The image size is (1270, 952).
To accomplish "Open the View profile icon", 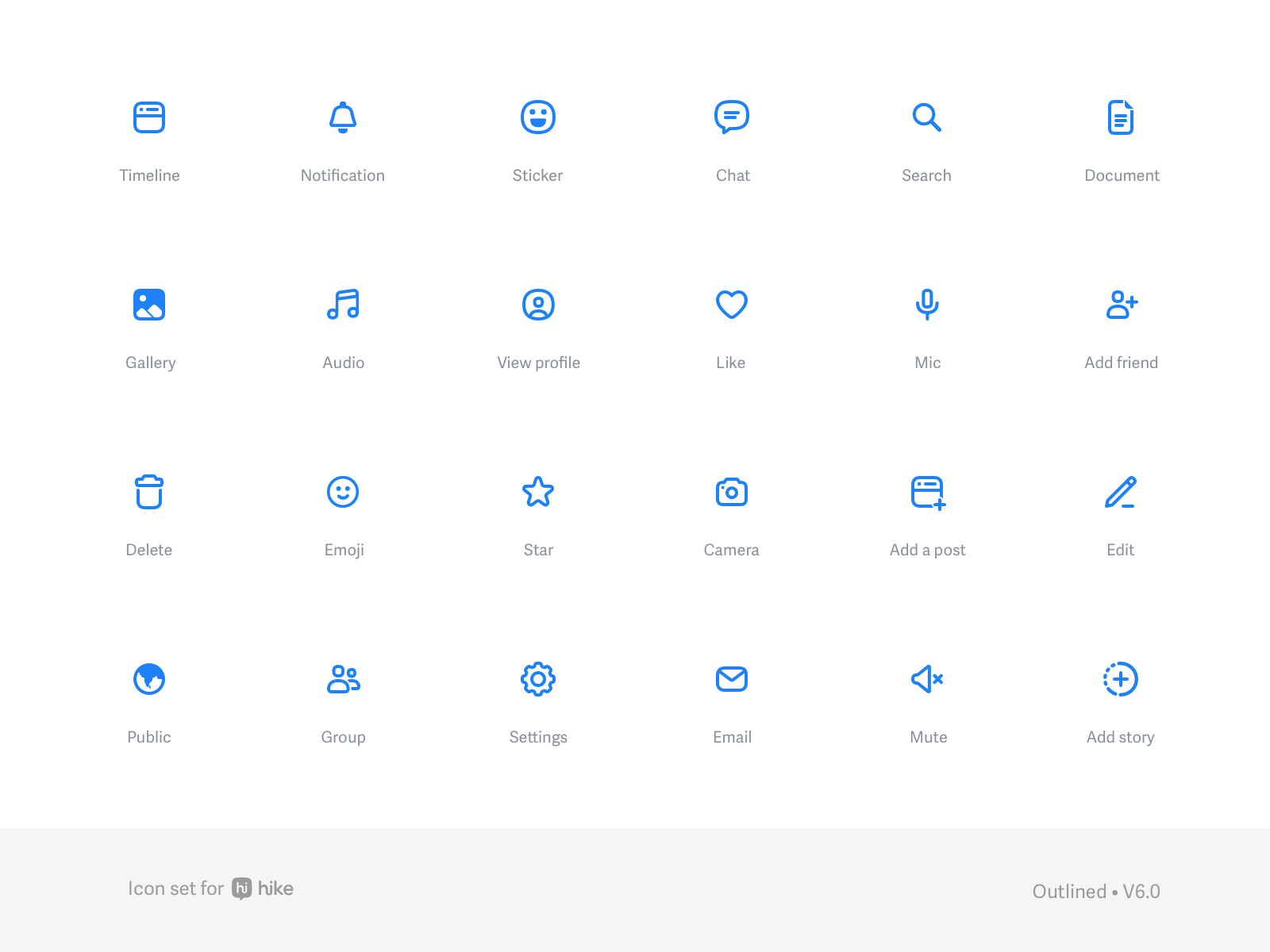I will [x=538, y=305].
